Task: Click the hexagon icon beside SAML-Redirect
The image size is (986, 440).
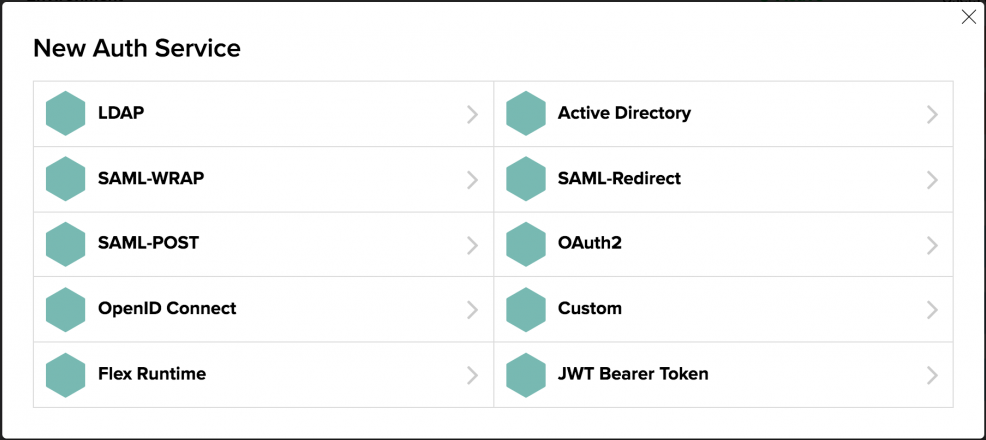Action: click(x=526, y=179)
